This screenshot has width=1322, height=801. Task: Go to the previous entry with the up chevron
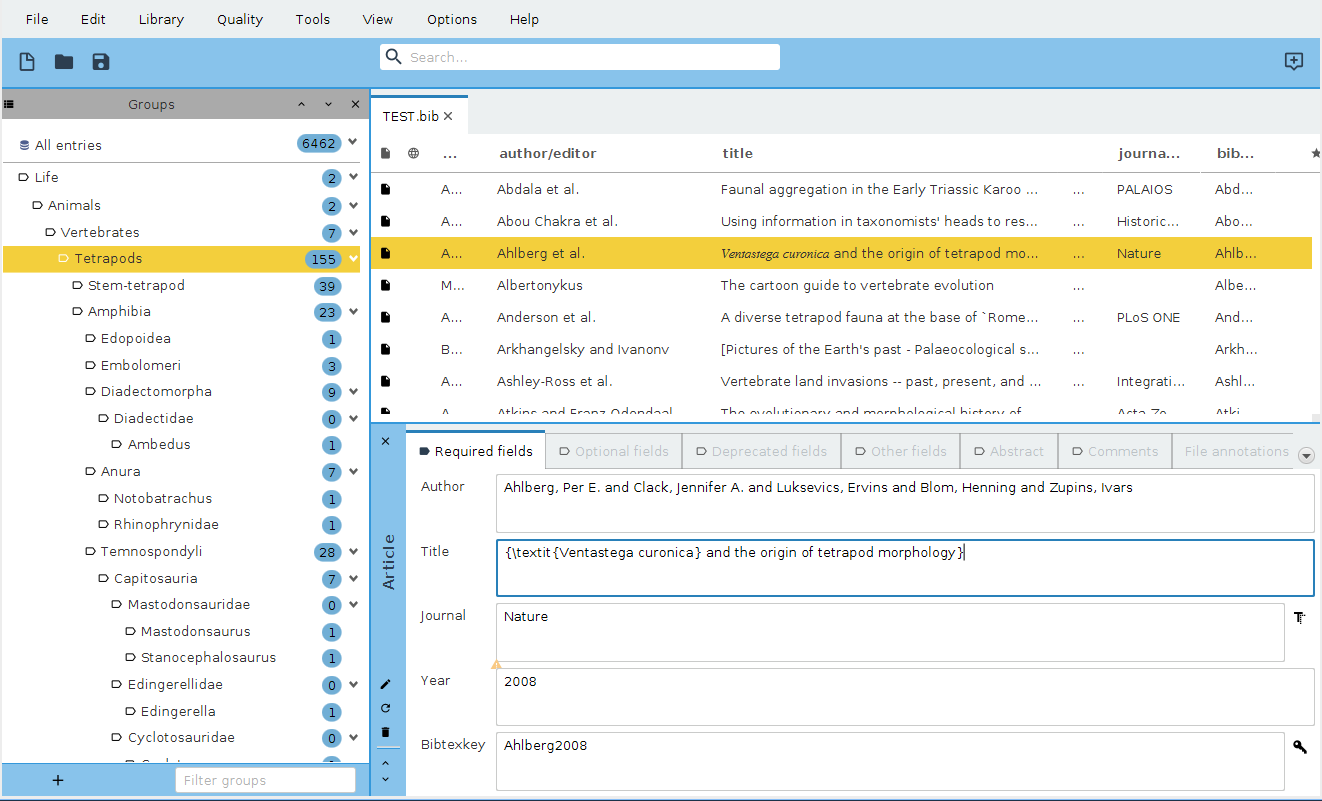(386, 762)
